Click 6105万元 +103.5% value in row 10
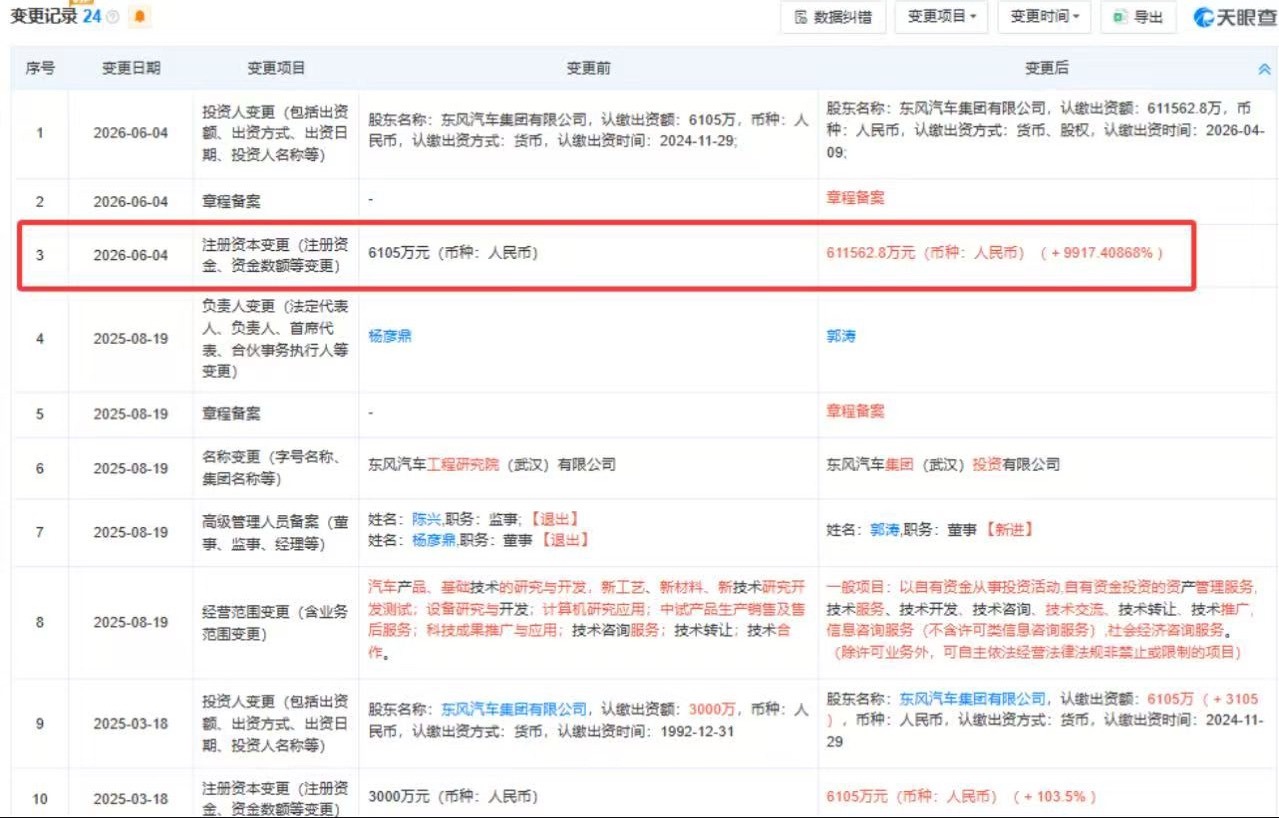This screenshot has height=818, width=1279. tap(961, 797)
